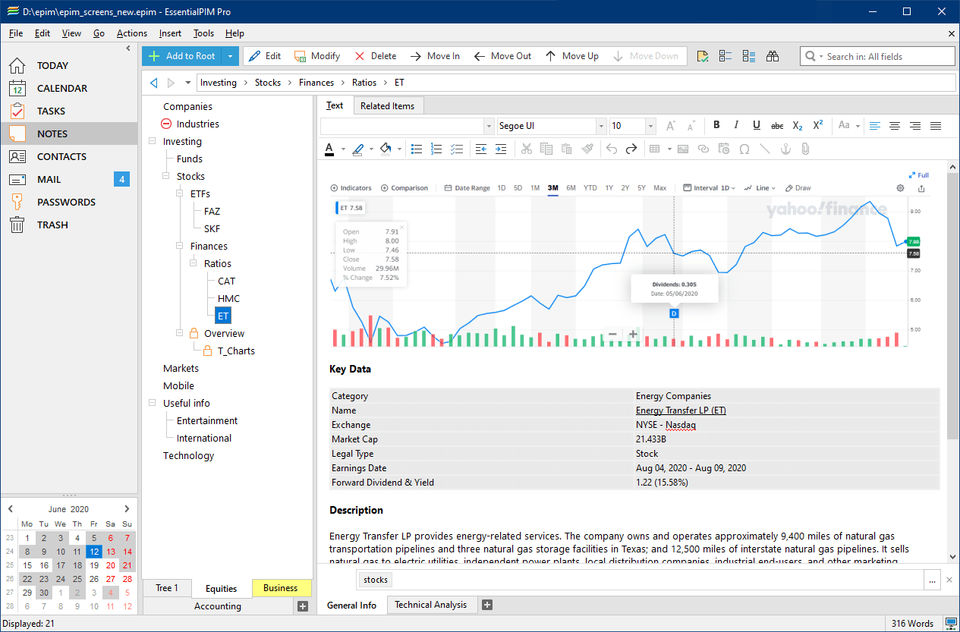
Task: Click the binoculars find icon
Action: coord(772,56)
